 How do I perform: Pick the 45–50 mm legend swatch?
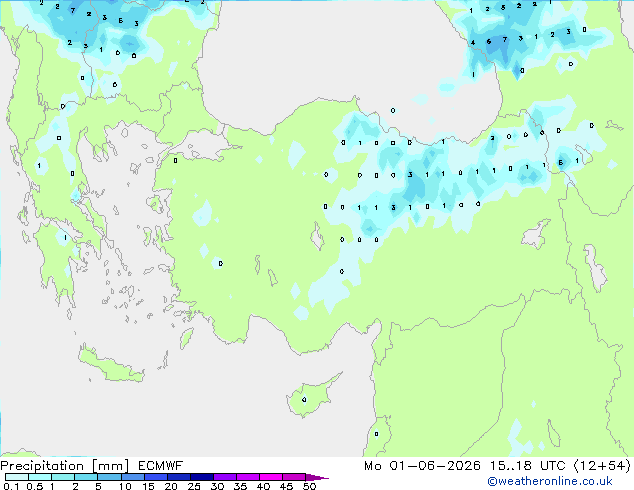294,477
